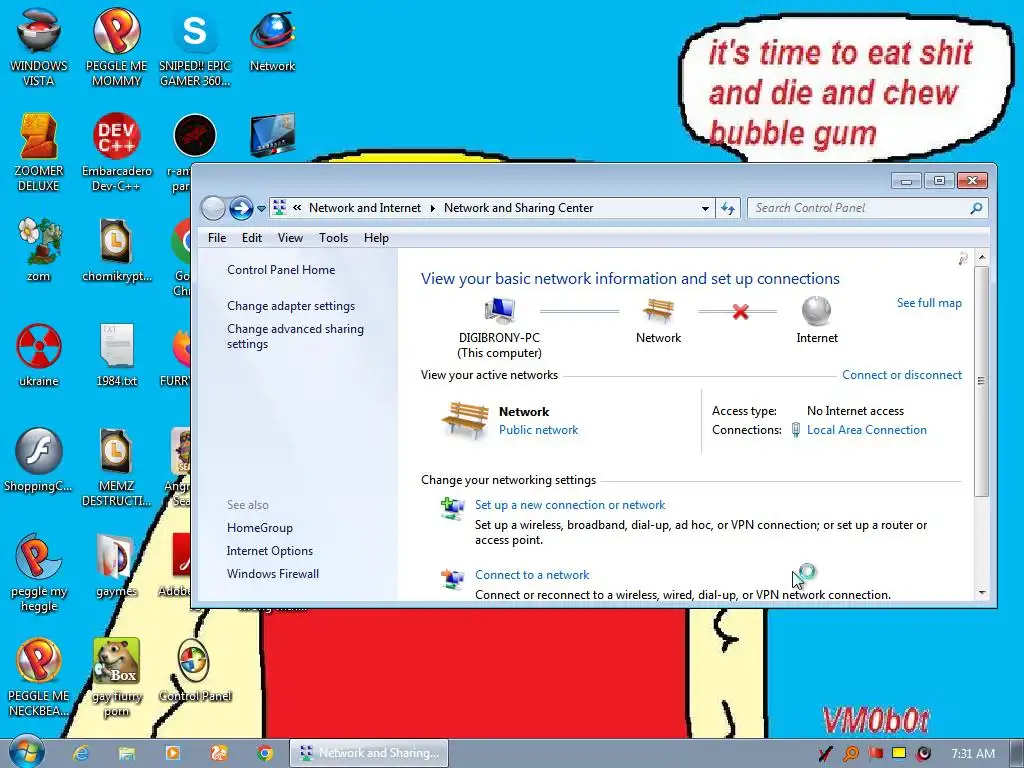
Task: Go to Control Panel Home
Action: point(281,270)
